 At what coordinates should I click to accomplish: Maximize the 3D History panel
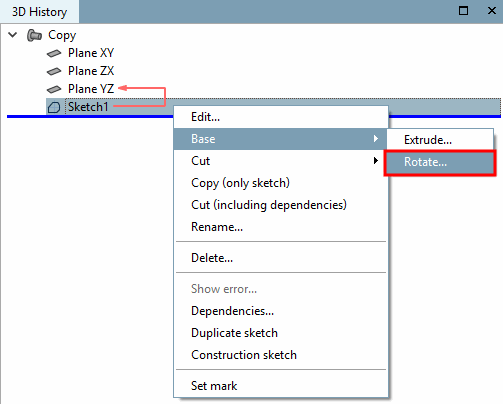click(463, 11)
